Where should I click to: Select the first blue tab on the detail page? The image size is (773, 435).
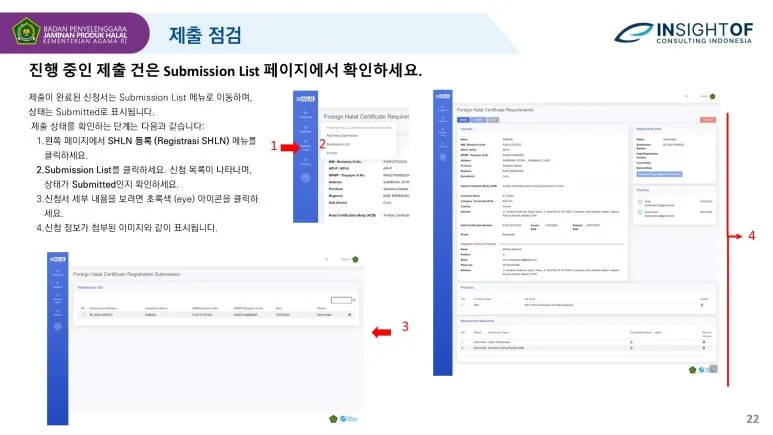pyautogui.click(x=462, y=119)
